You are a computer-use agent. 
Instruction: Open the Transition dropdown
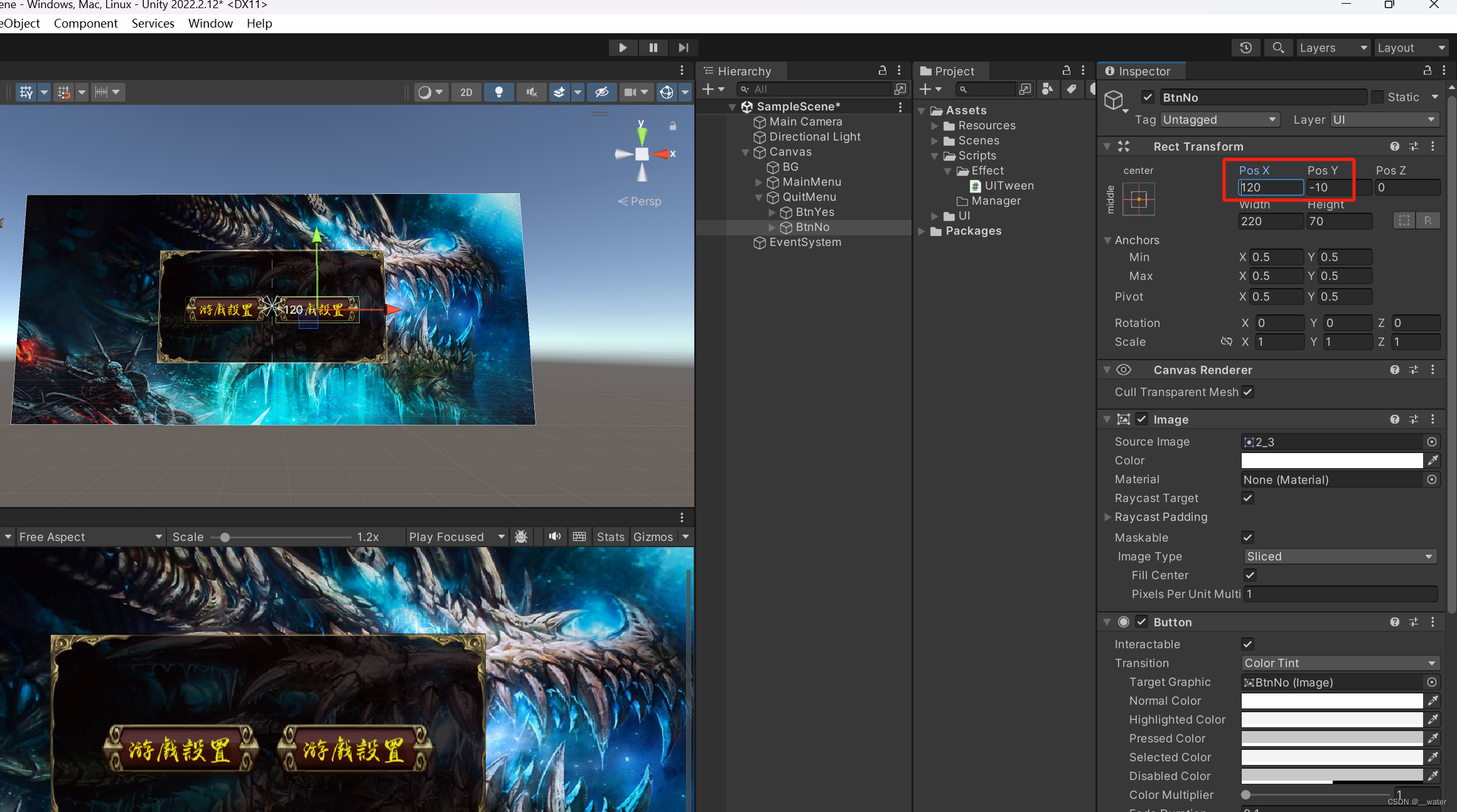coord(1340,663)
